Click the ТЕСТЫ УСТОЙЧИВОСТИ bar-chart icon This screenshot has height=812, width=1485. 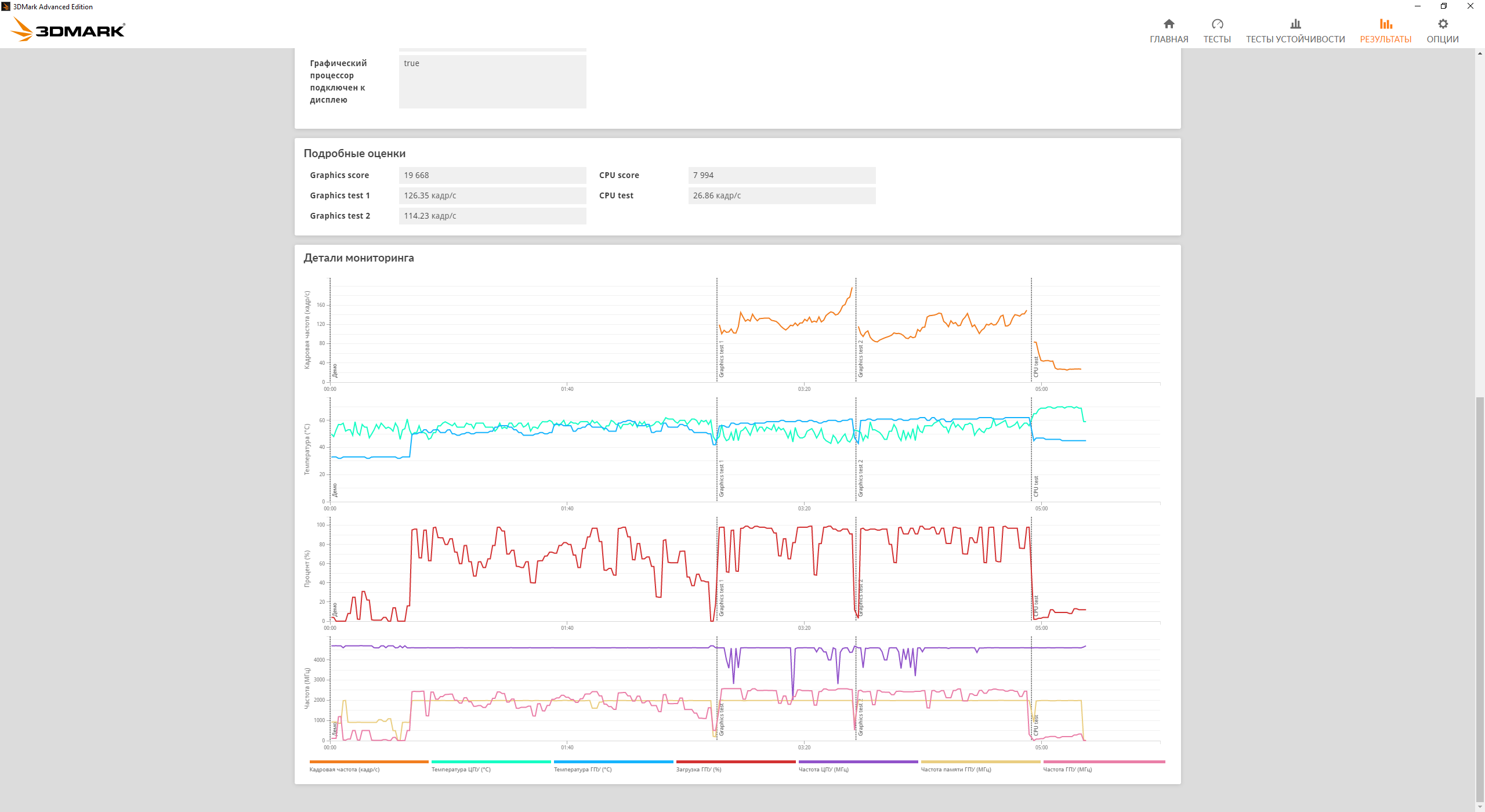click(x=1295, y=24)
